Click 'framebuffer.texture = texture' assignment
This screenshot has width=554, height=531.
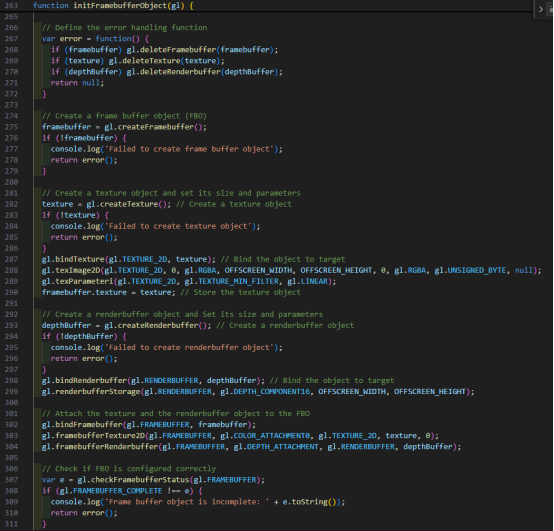[x=106, y=293]
